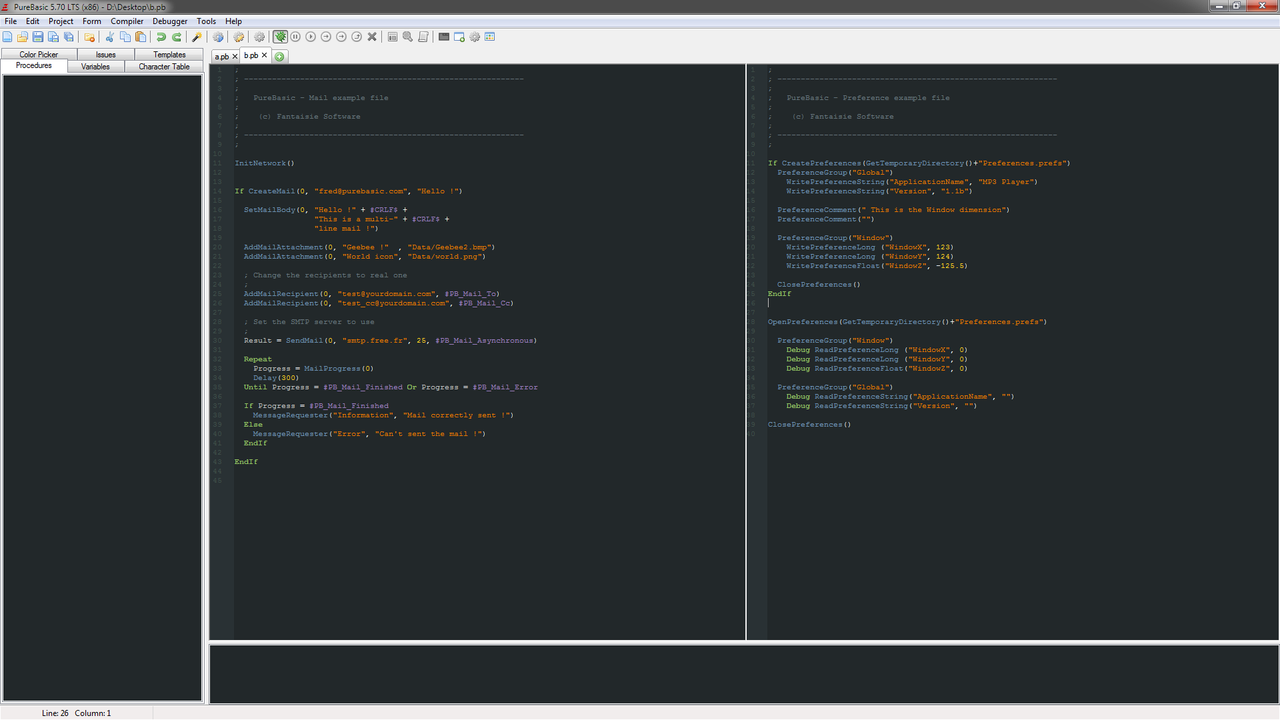Select the b.pb source tab

(250, 55)
